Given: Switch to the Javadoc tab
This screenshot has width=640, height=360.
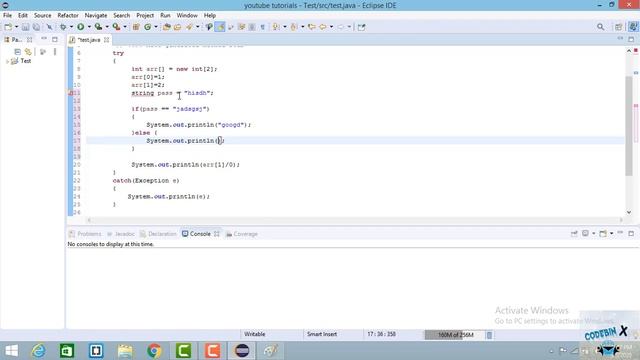Looking at the screenshot, I should click(121, 234).
